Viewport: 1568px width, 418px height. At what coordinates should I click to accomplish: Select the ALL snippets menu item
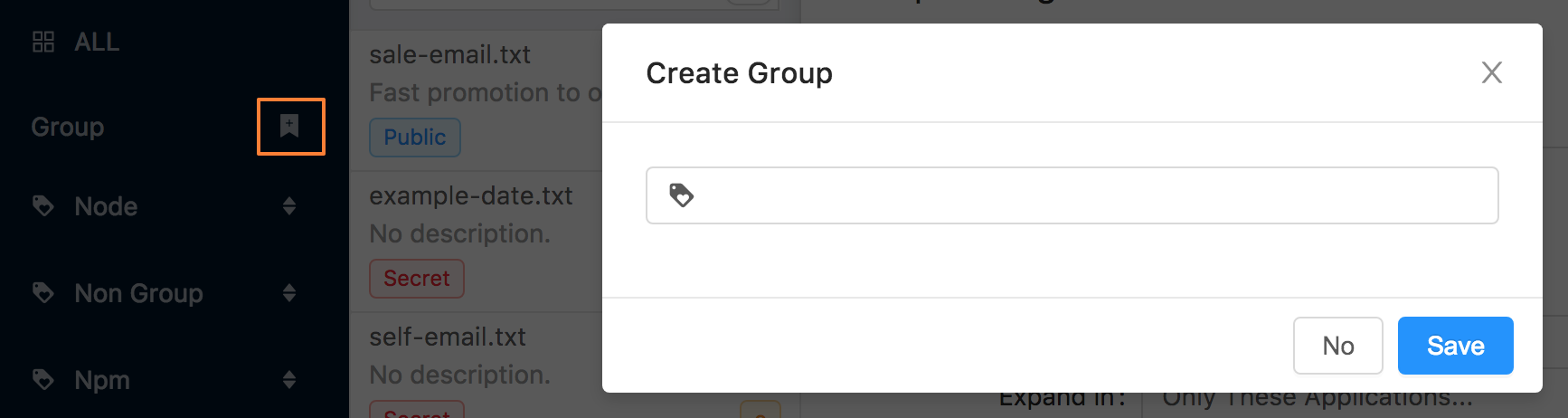coord(97,42)
